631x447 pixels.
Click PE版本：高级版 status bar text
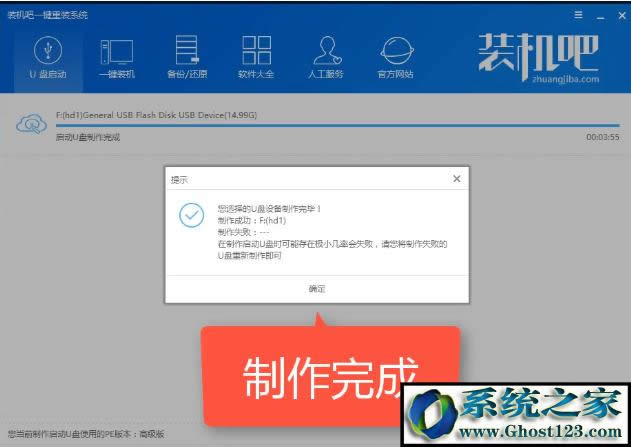(86, 434)
